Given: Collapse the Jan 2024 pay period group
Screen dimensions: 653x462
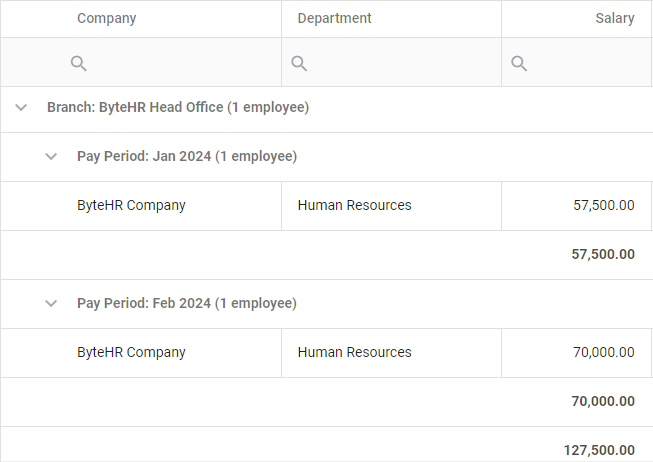Looking at the screenshot, I should [51, 157].
